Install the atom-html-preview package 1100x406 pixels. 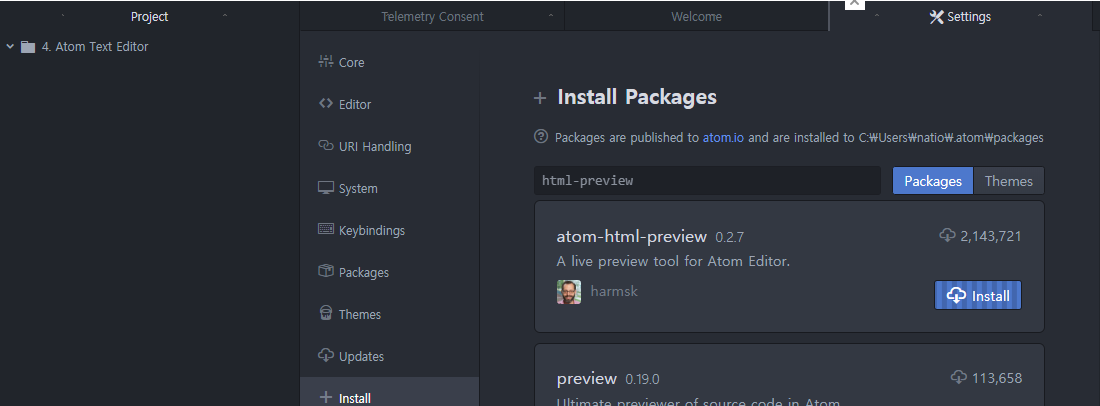[x=978, y=295]
